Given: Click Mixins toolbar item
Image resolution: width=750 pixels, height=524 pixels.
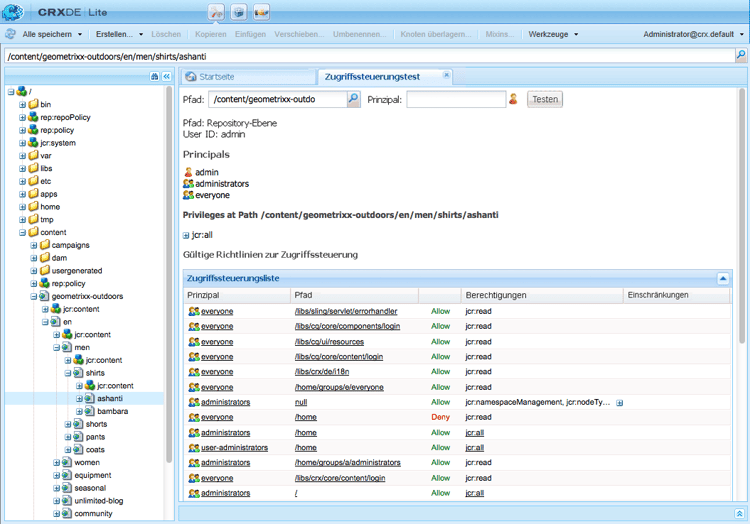Looking at the screenshot, I should pyautogui.click(x=500, y=34).
